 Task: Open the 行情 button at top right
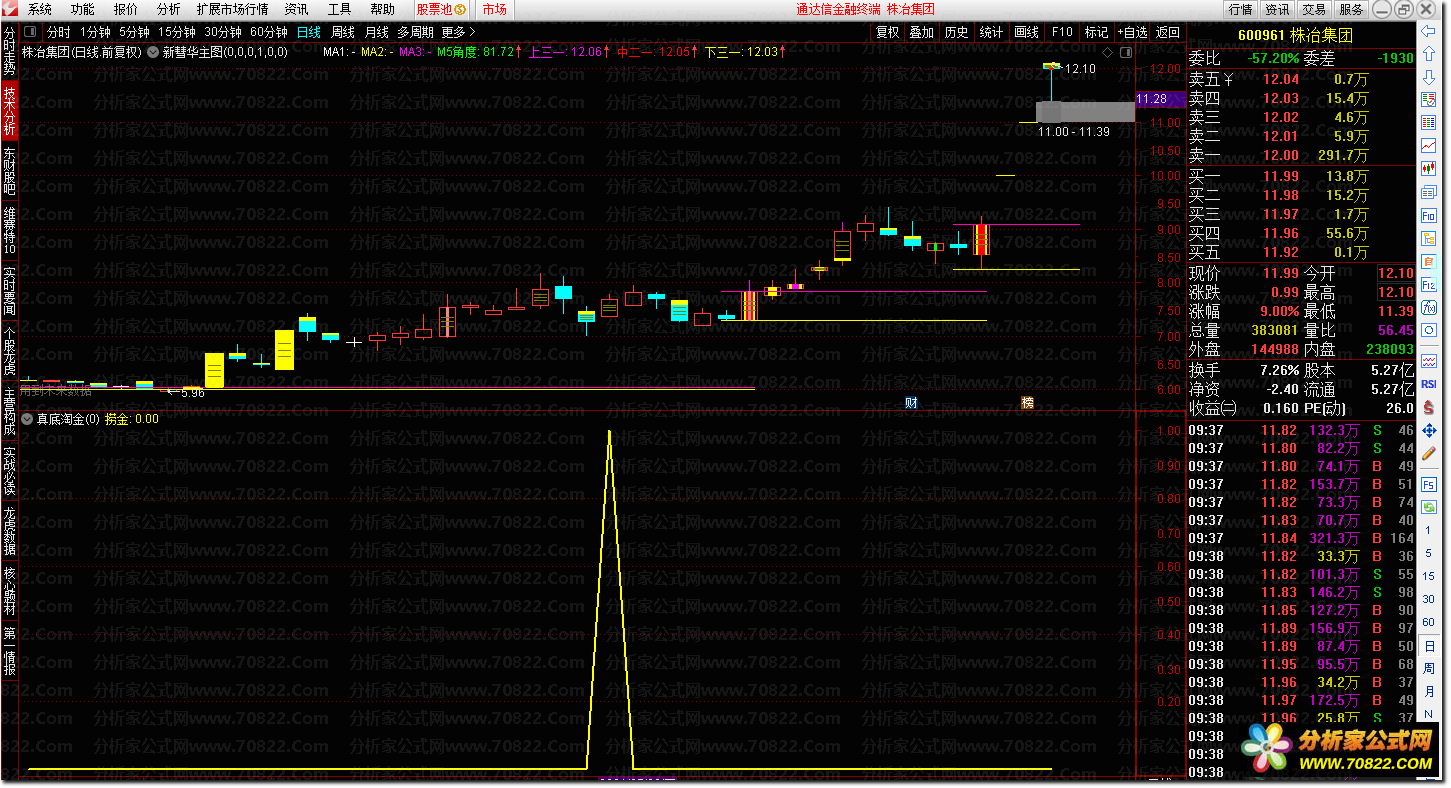1241,9
